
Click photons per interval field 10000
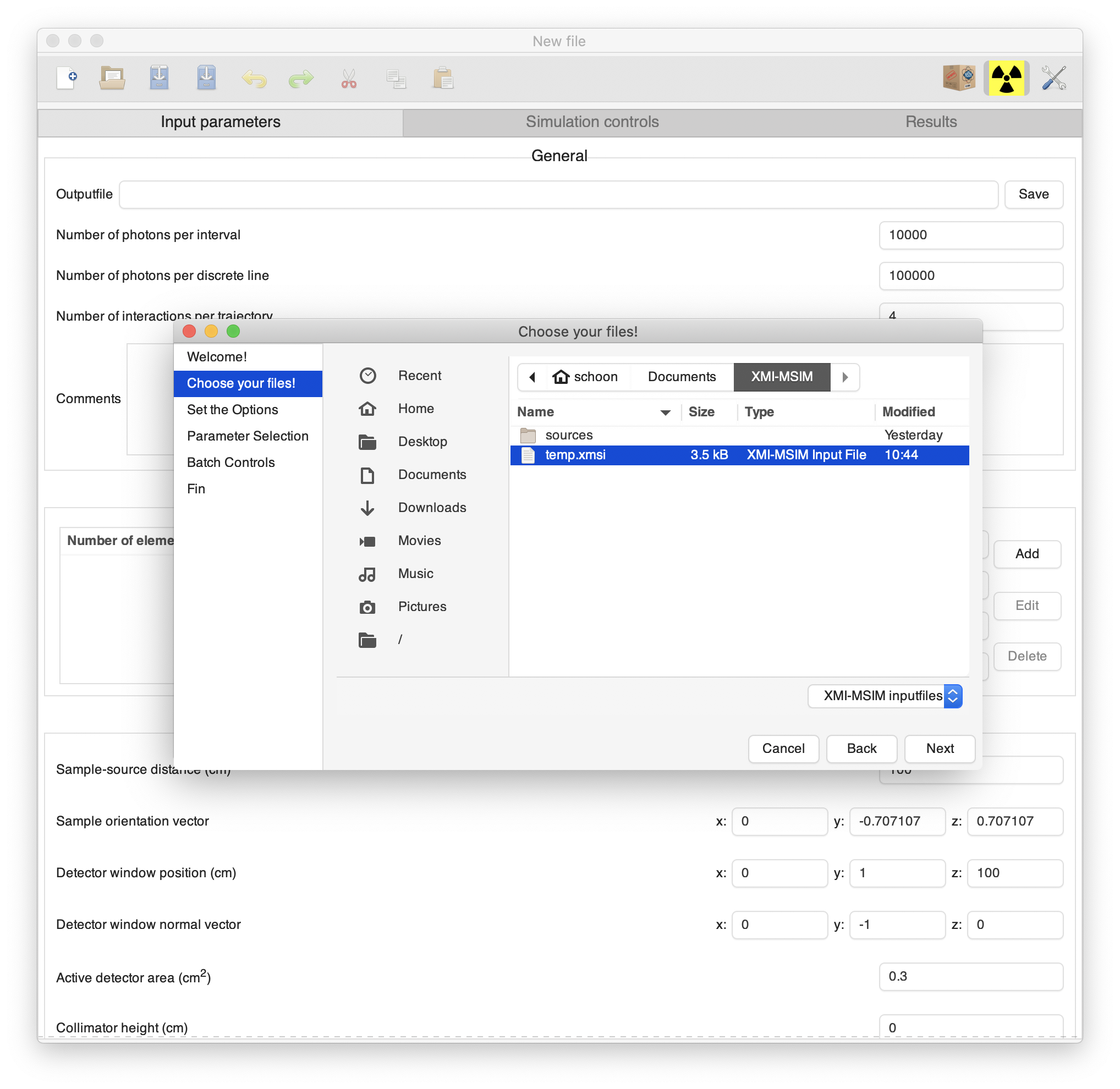pos(971,235)
